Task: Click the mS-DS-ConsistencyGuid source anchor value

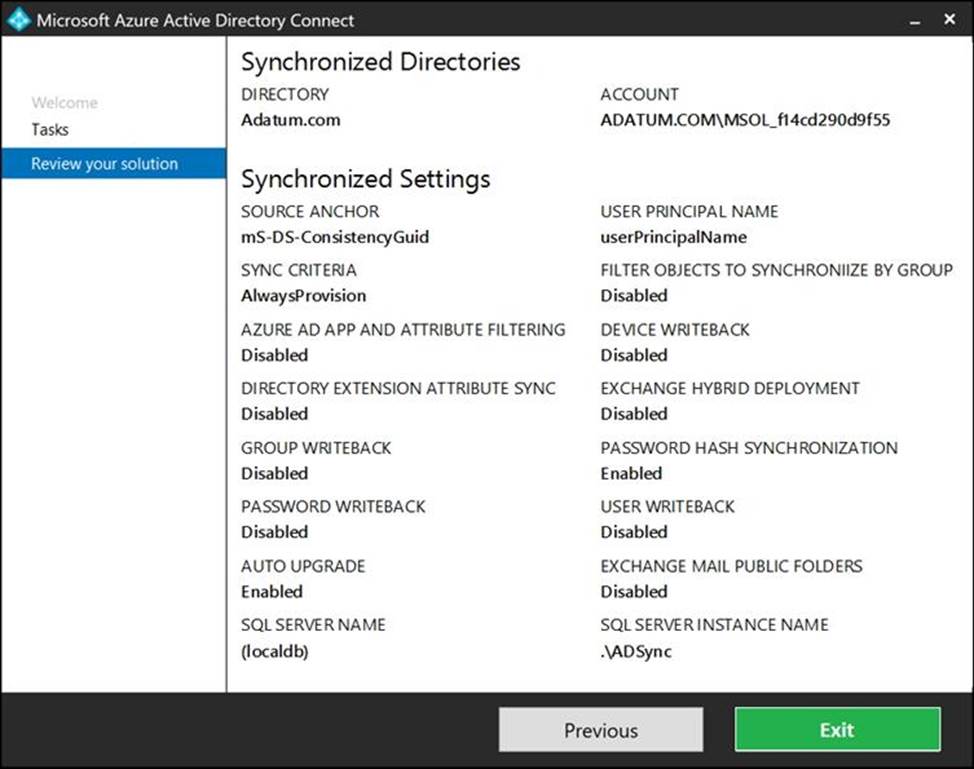Action: pyautogui.click(x=335, y=237)
